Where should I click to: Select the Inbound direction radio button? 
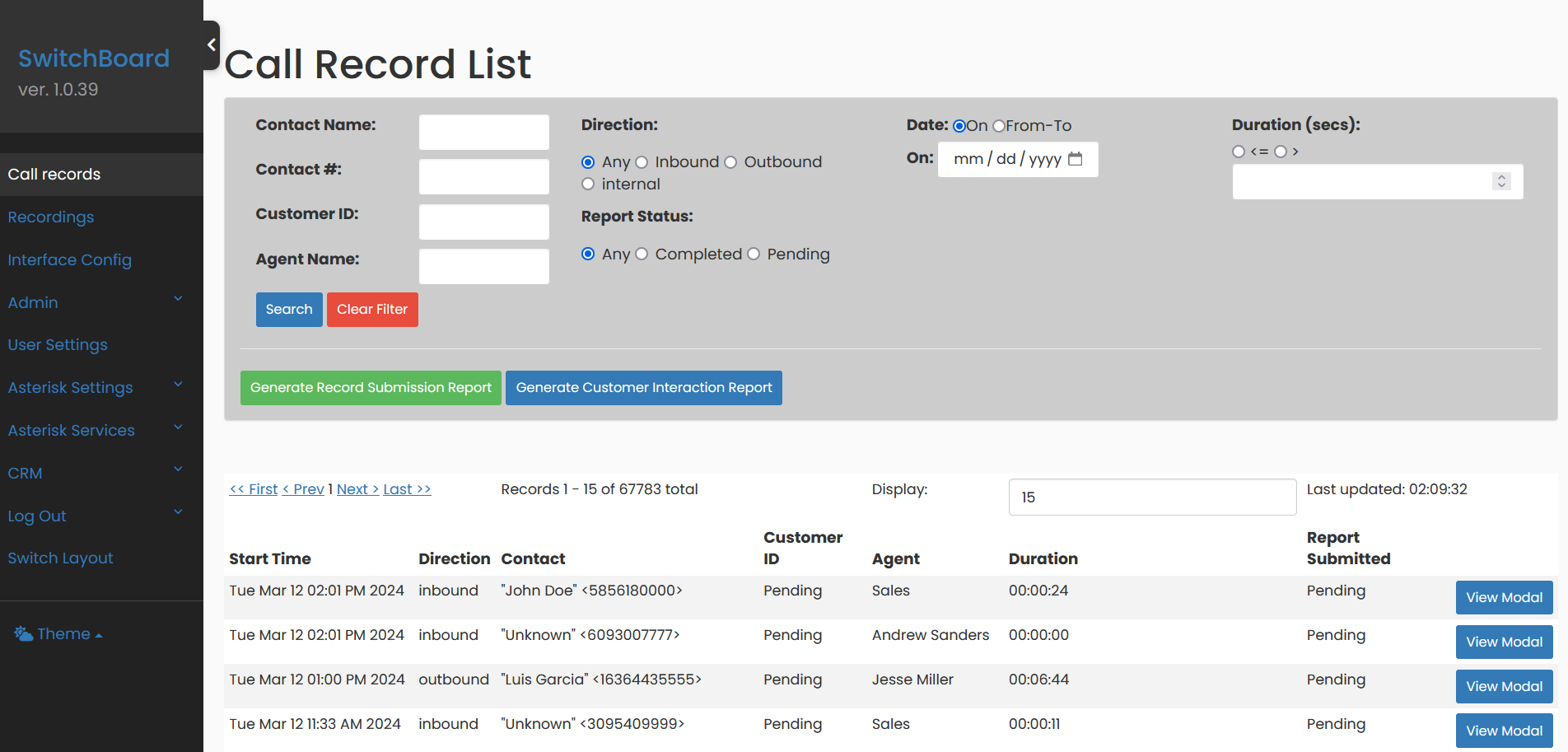point(642,162)
